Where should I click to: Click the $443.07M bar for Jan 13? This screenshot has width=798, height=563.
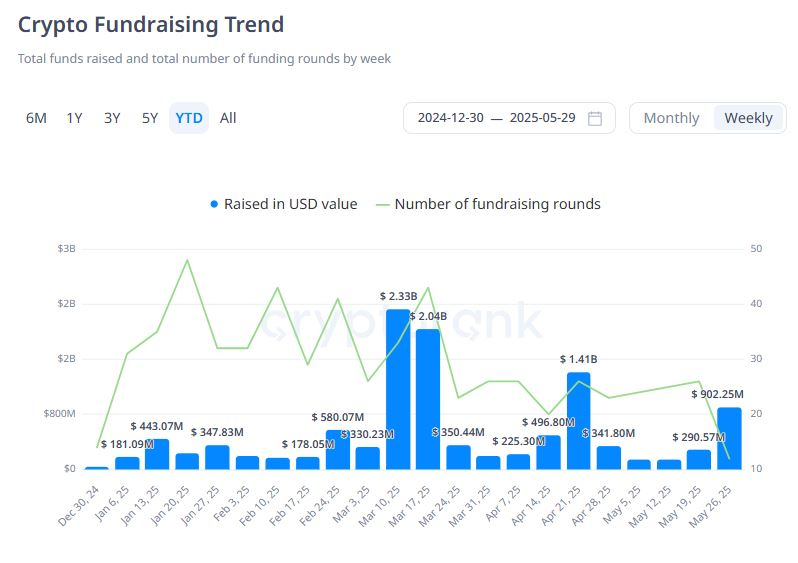(157, 454)
